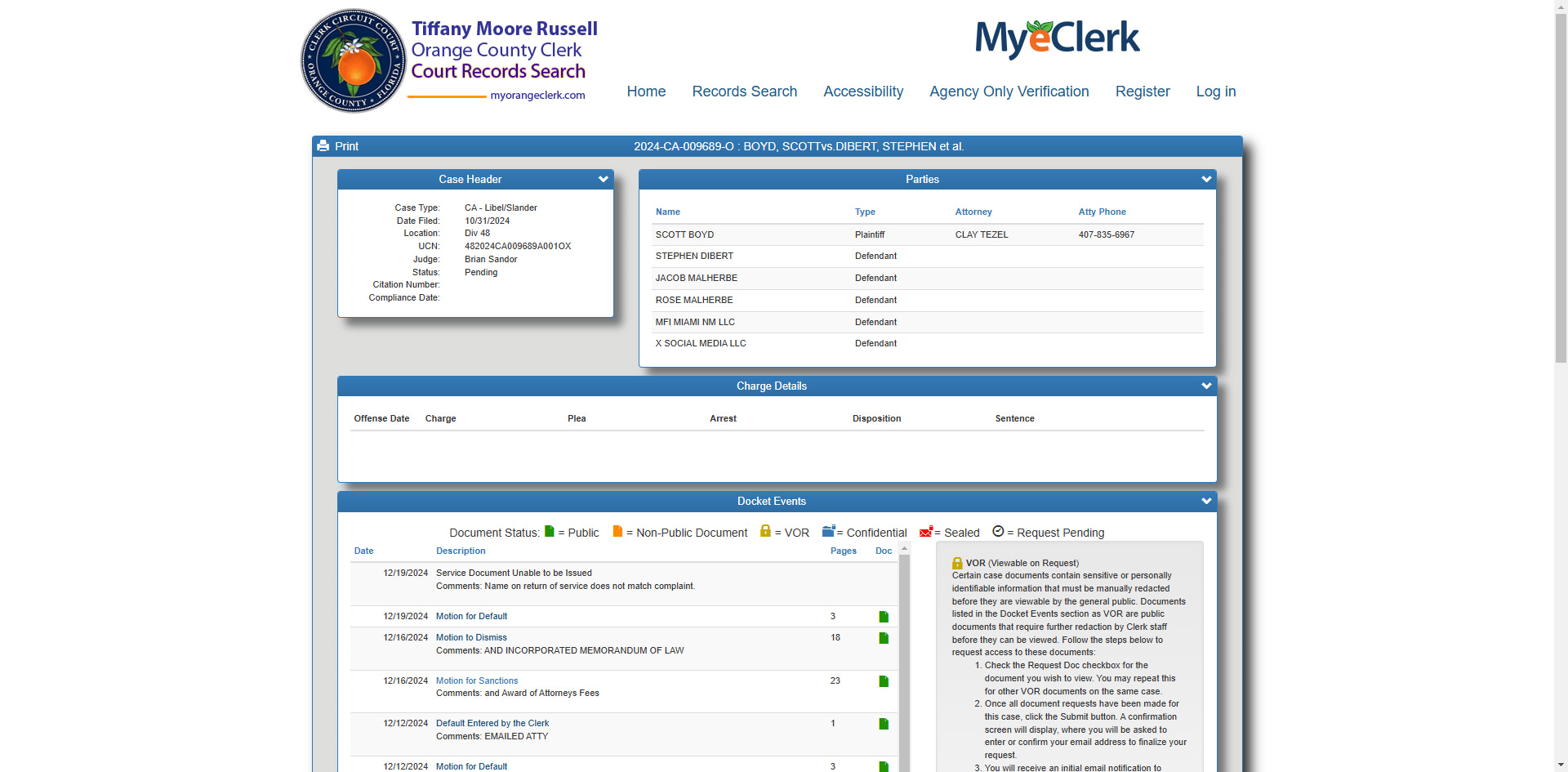Open Motion to Dismiss link
The height and width of the screenshot is (772, 1568).
tap(471, 637)
